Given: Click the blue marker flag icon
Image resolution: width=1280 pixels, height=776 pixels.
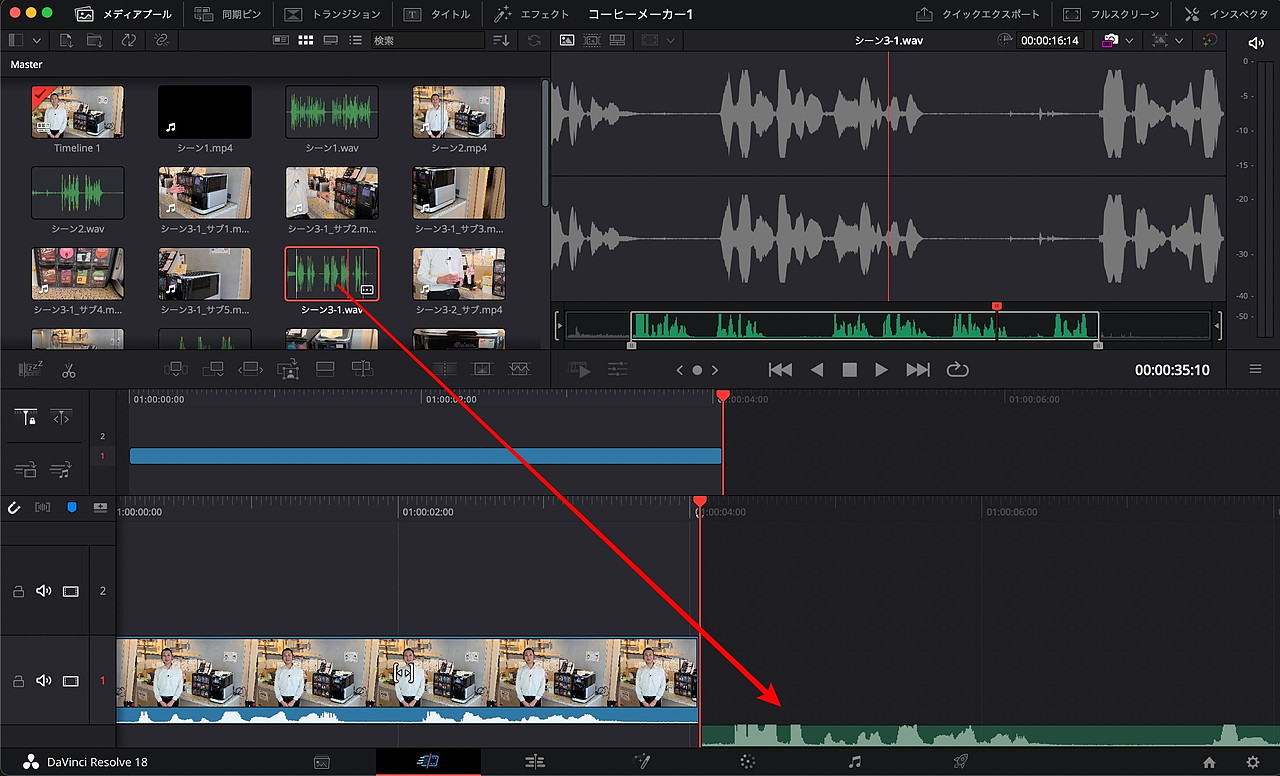Looking at the screenshot, I should (x=71, y=507).
